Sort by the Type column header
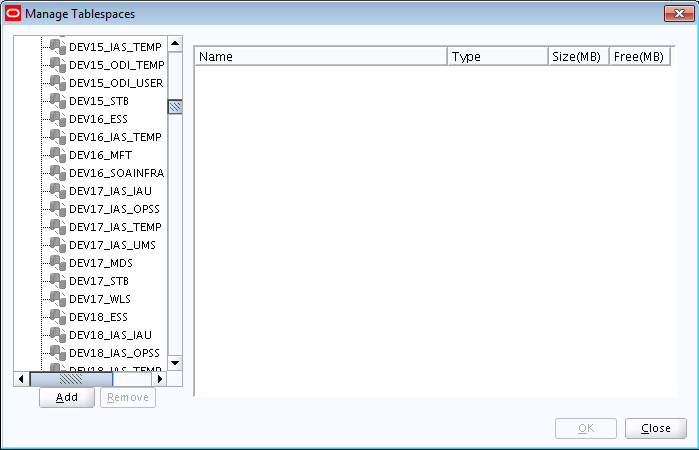The height and width of the screenshot is (450, 699). (498, 57)
